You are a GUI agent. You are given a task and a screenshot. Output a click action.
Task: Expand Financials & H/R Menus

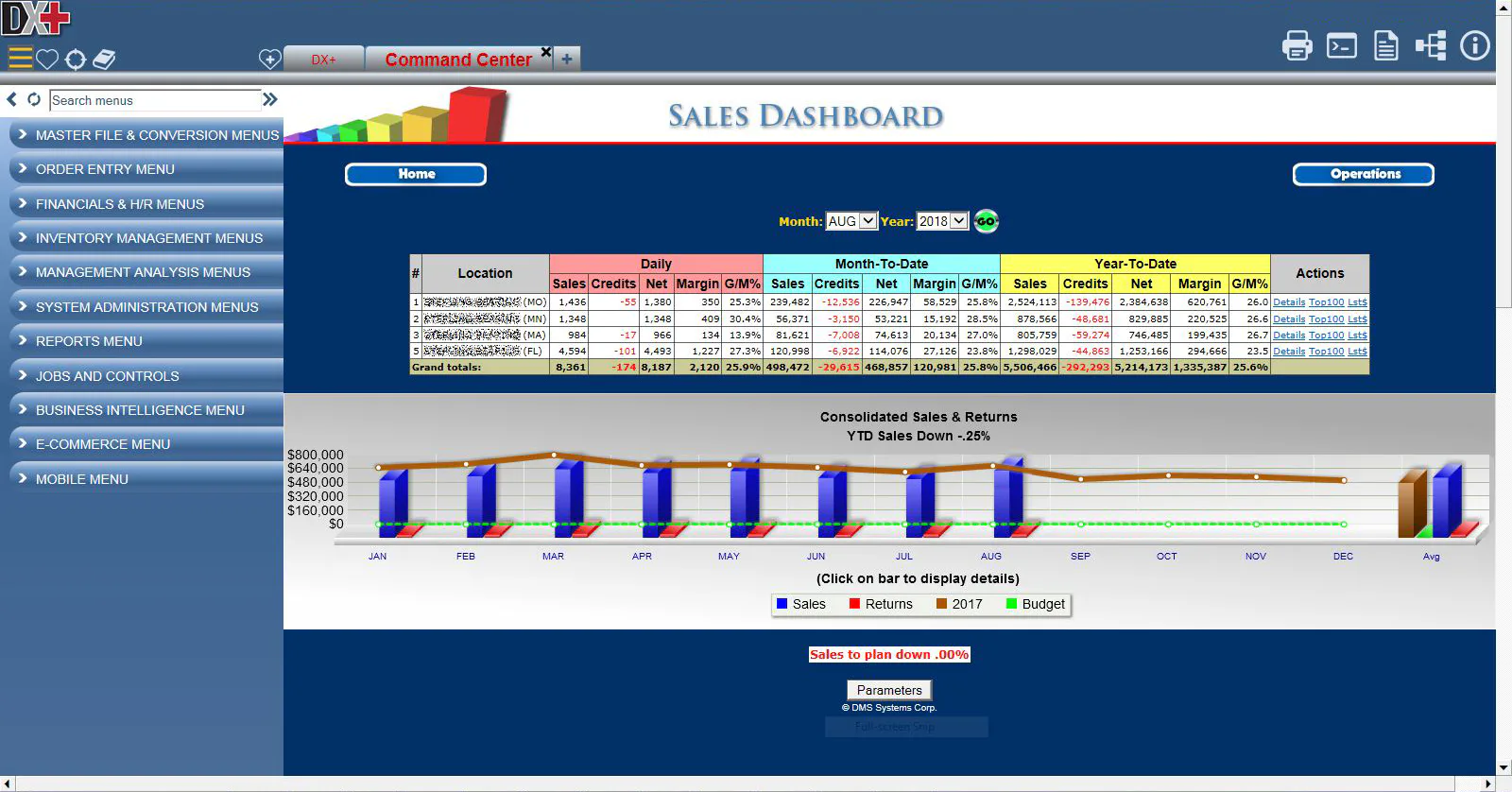click(x=146, y=204)
